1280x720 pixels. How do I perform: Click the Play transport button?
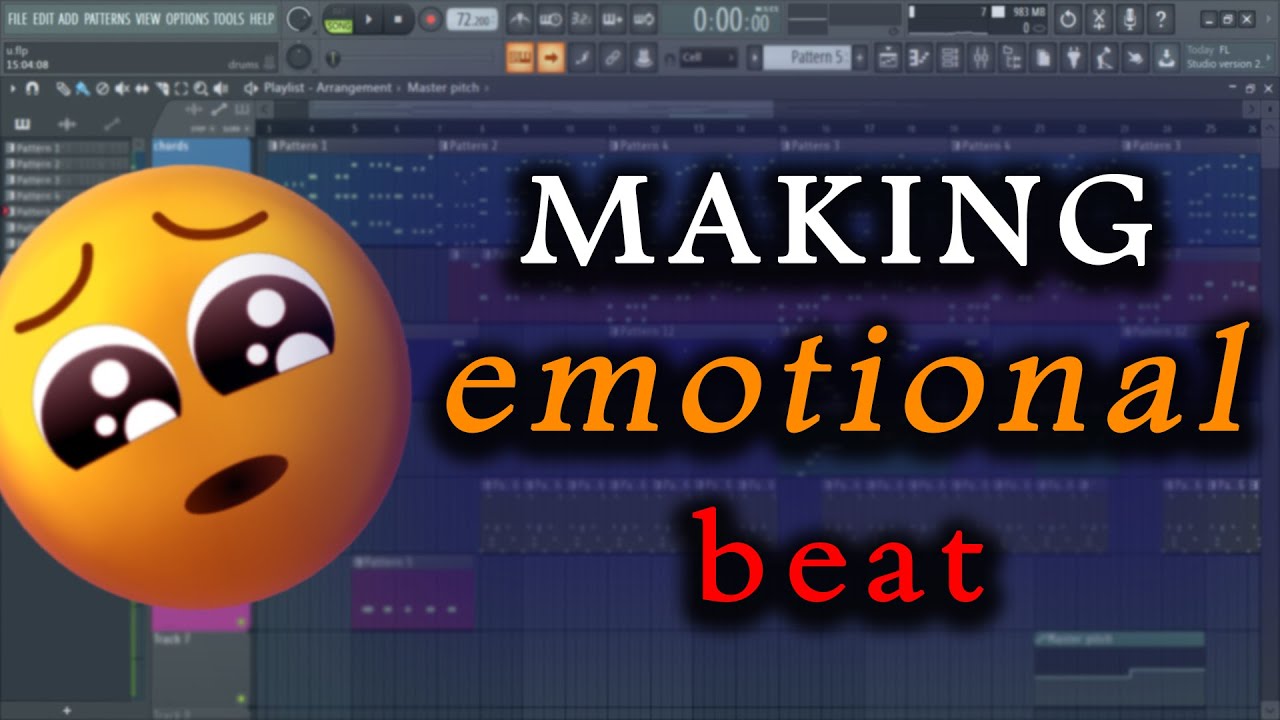tap(368, 19)
